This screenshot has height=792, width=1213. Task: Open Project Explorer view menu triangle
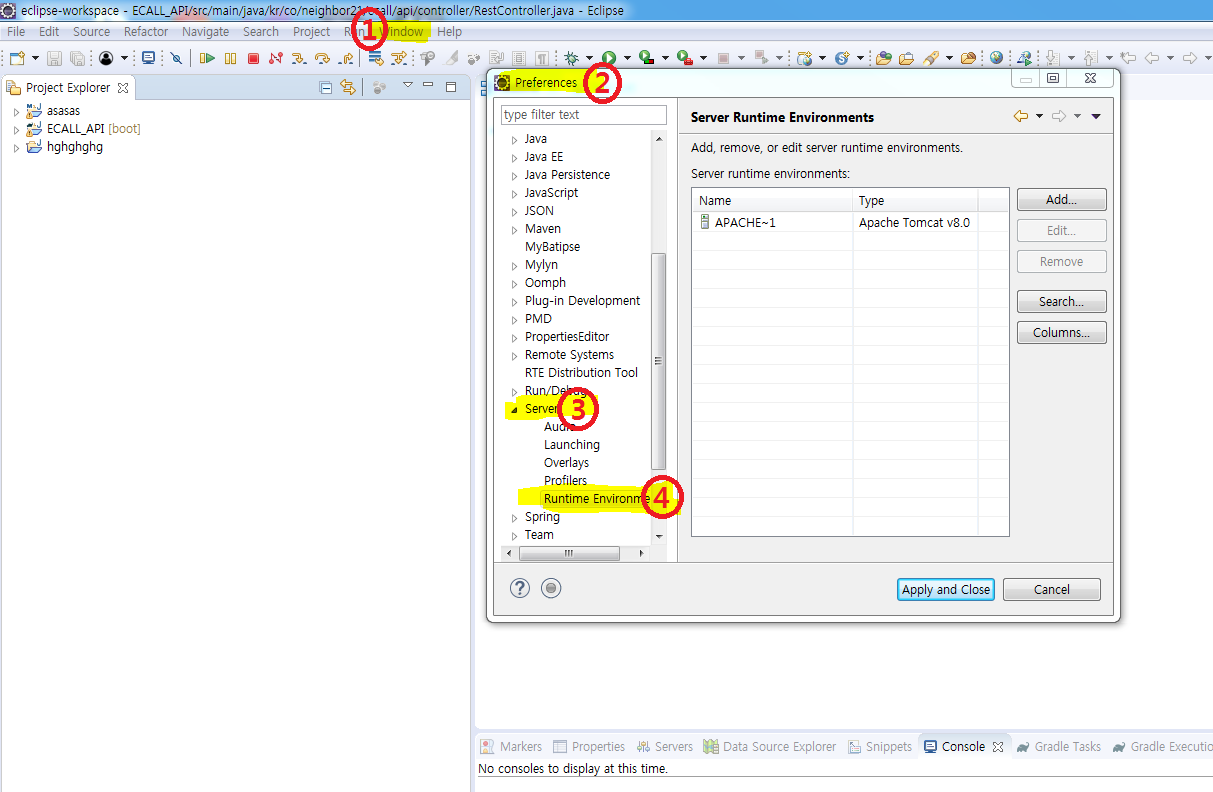(407, 86)
